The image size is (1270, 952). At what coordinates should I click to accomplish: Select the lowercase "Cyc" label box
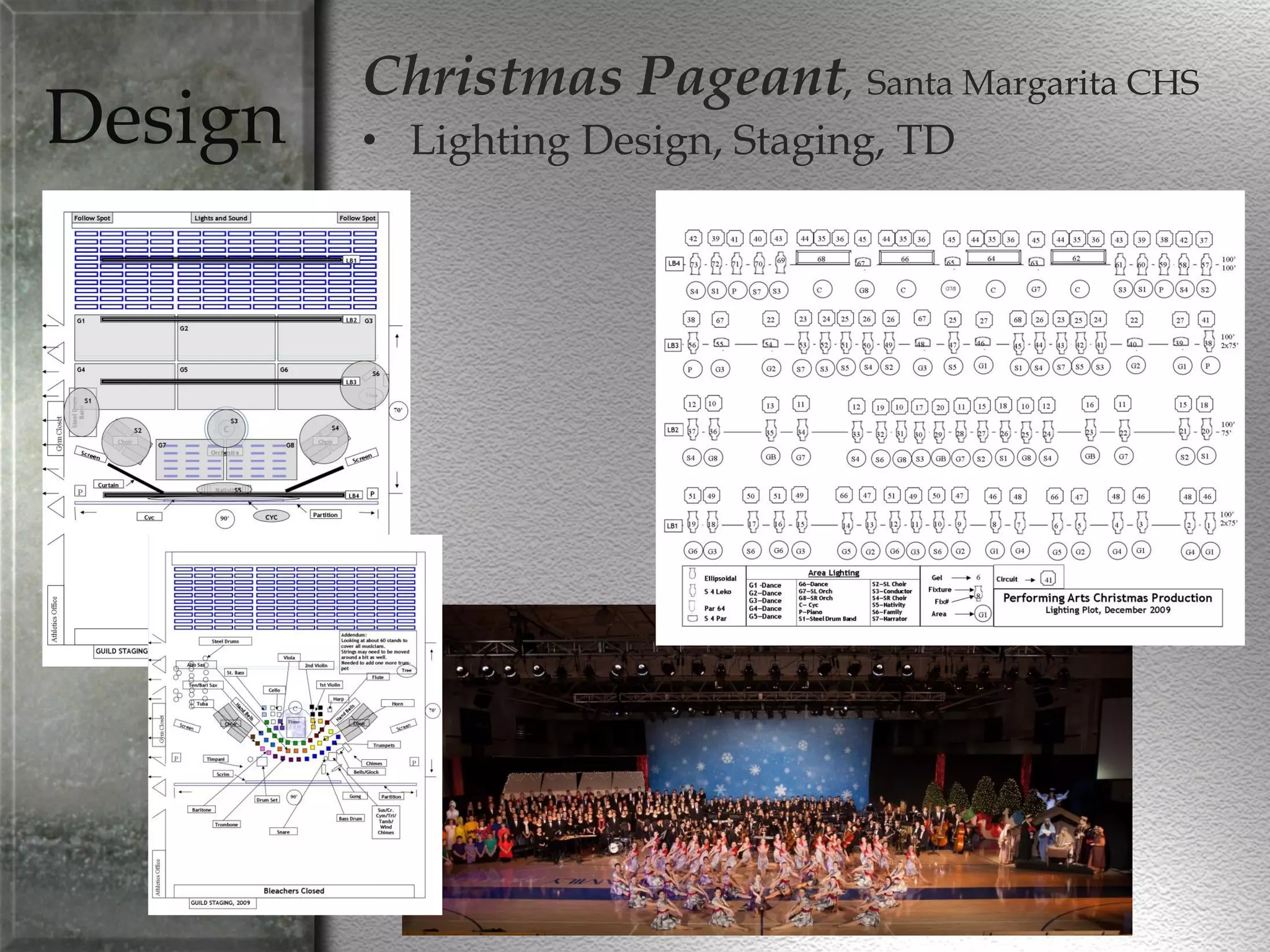(149, 517)
